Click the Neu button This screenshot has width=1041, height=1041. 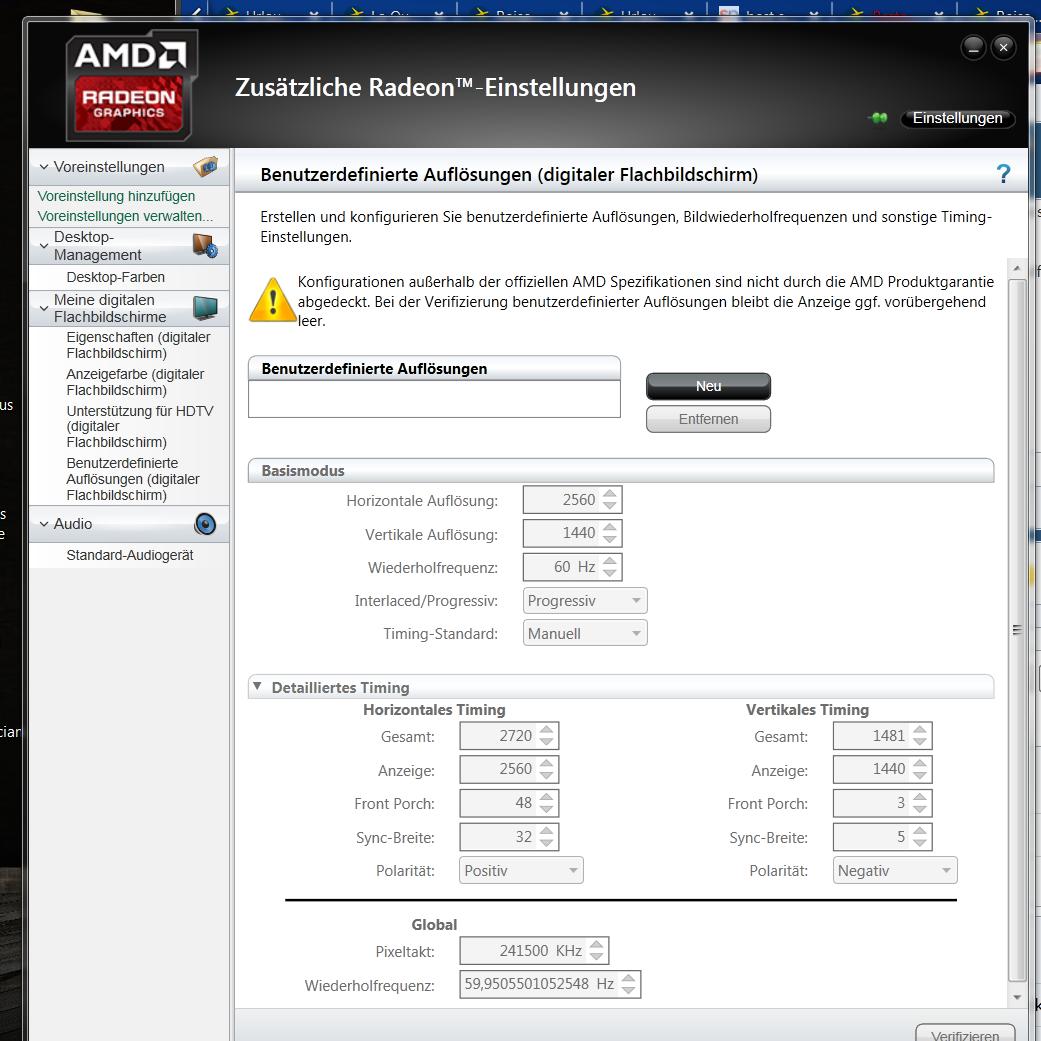pyautogui.click(x=708, y=386)
